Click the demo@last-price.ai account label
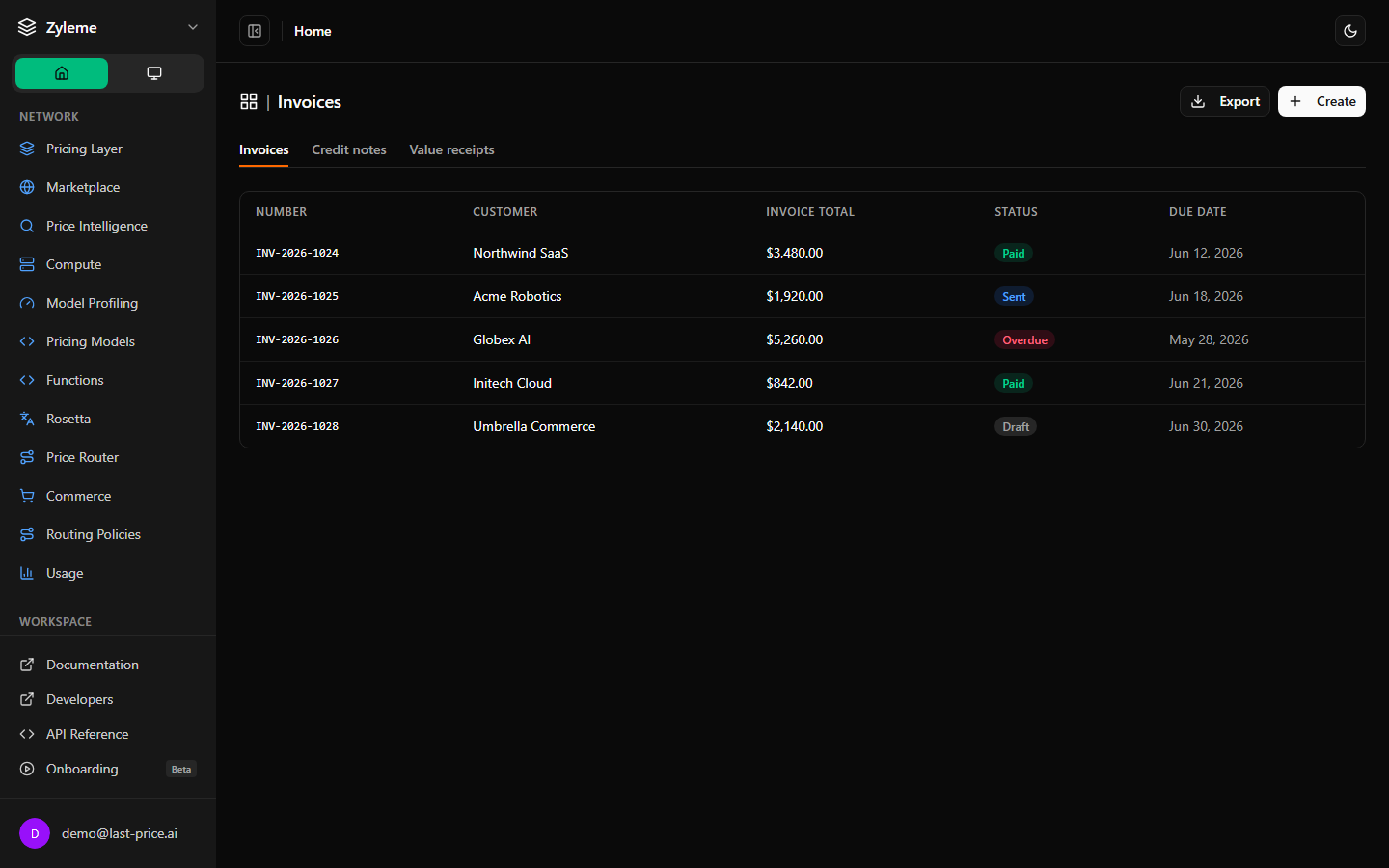 [x=120, y=833]
